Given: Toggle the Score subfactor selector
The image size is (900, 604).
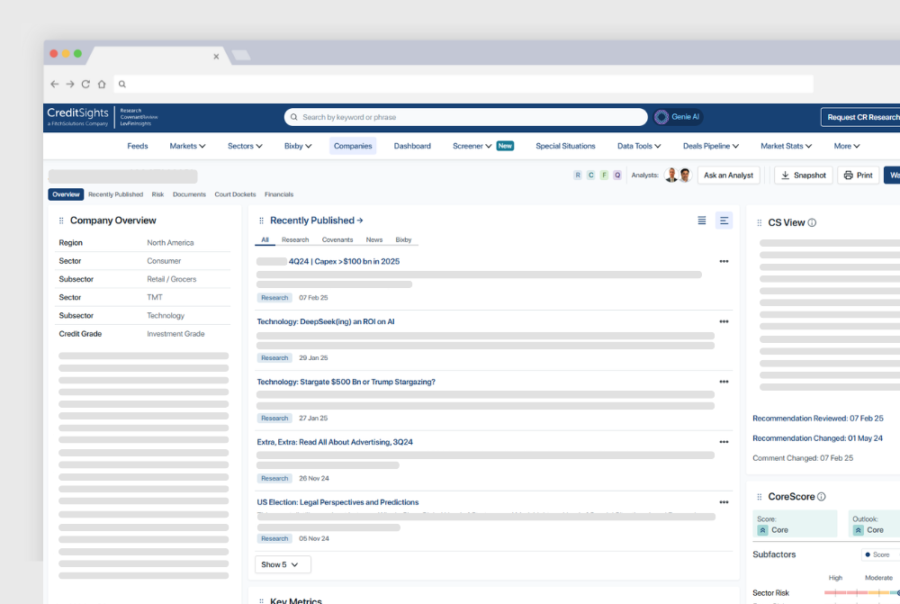Looking at the screenshot, I should (x=877, y=554).
